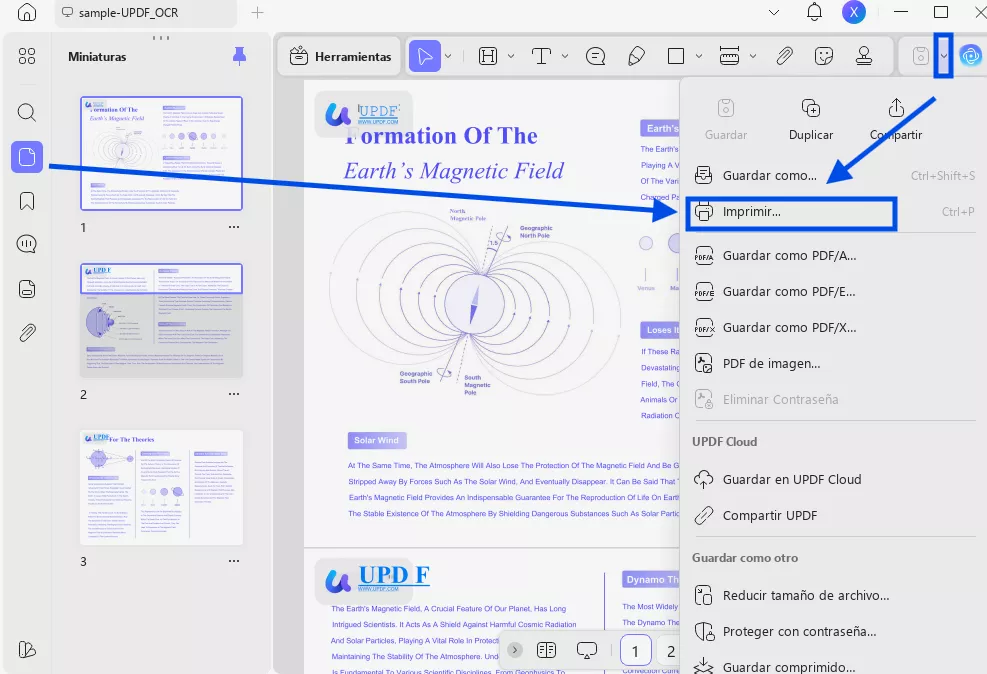Open more options for thumbnail 1

point(234,227)
